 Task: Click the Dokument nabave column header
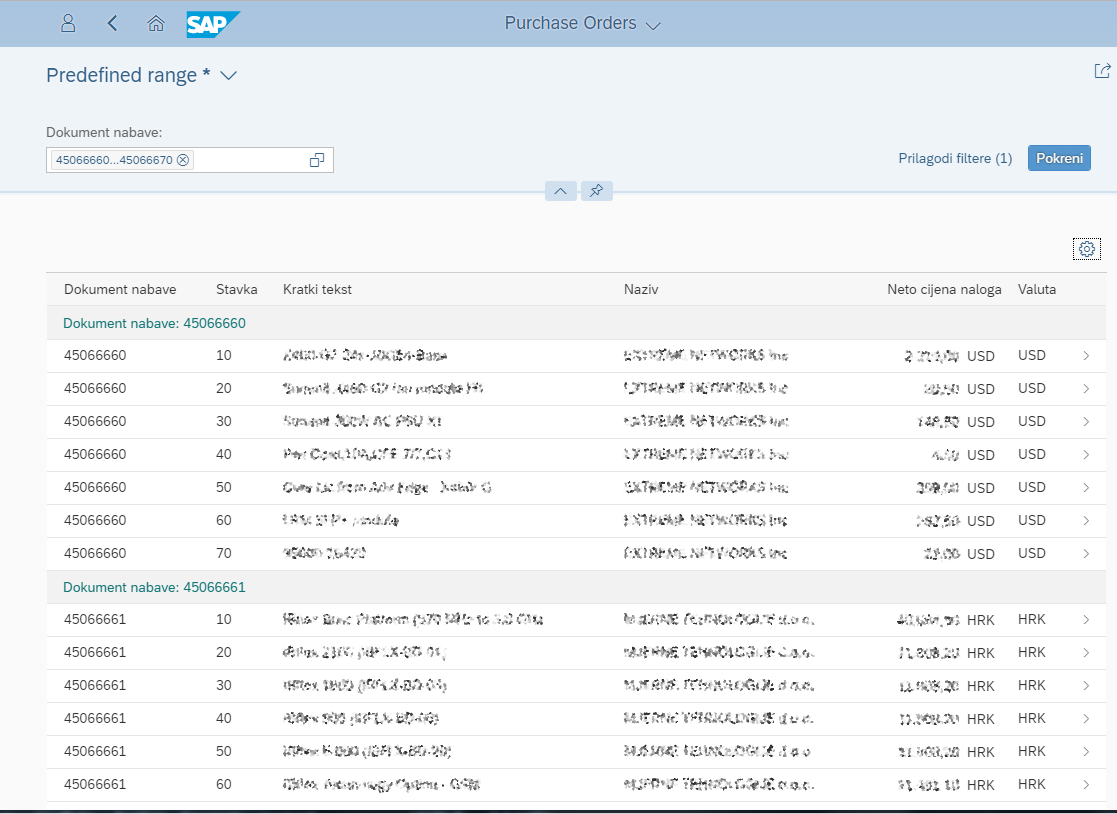pyautogui.click(x=120, y=290)
